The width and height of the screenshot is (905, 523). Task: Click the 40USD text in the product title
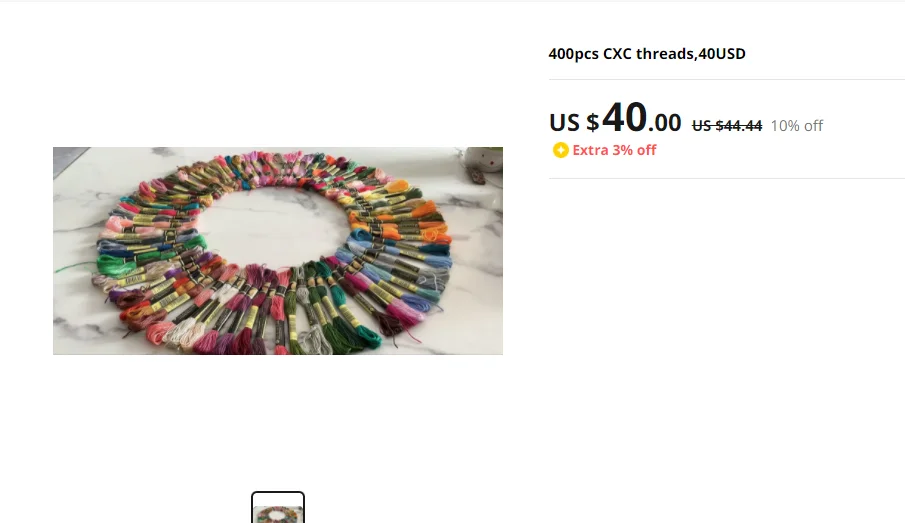[x=721, y=54]
